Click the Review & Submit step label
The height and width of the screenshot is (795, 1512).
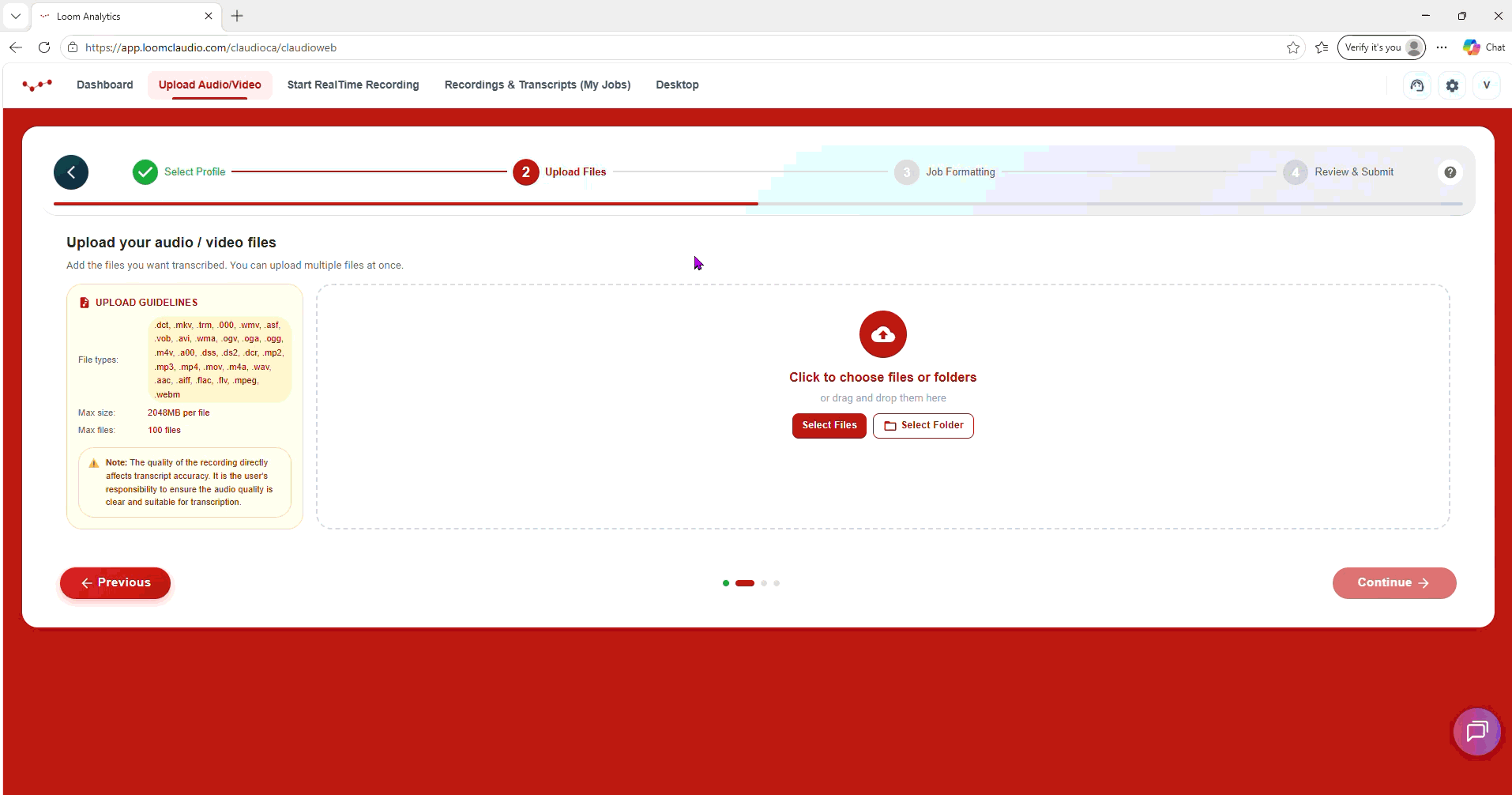click(x=1354, y=172)
